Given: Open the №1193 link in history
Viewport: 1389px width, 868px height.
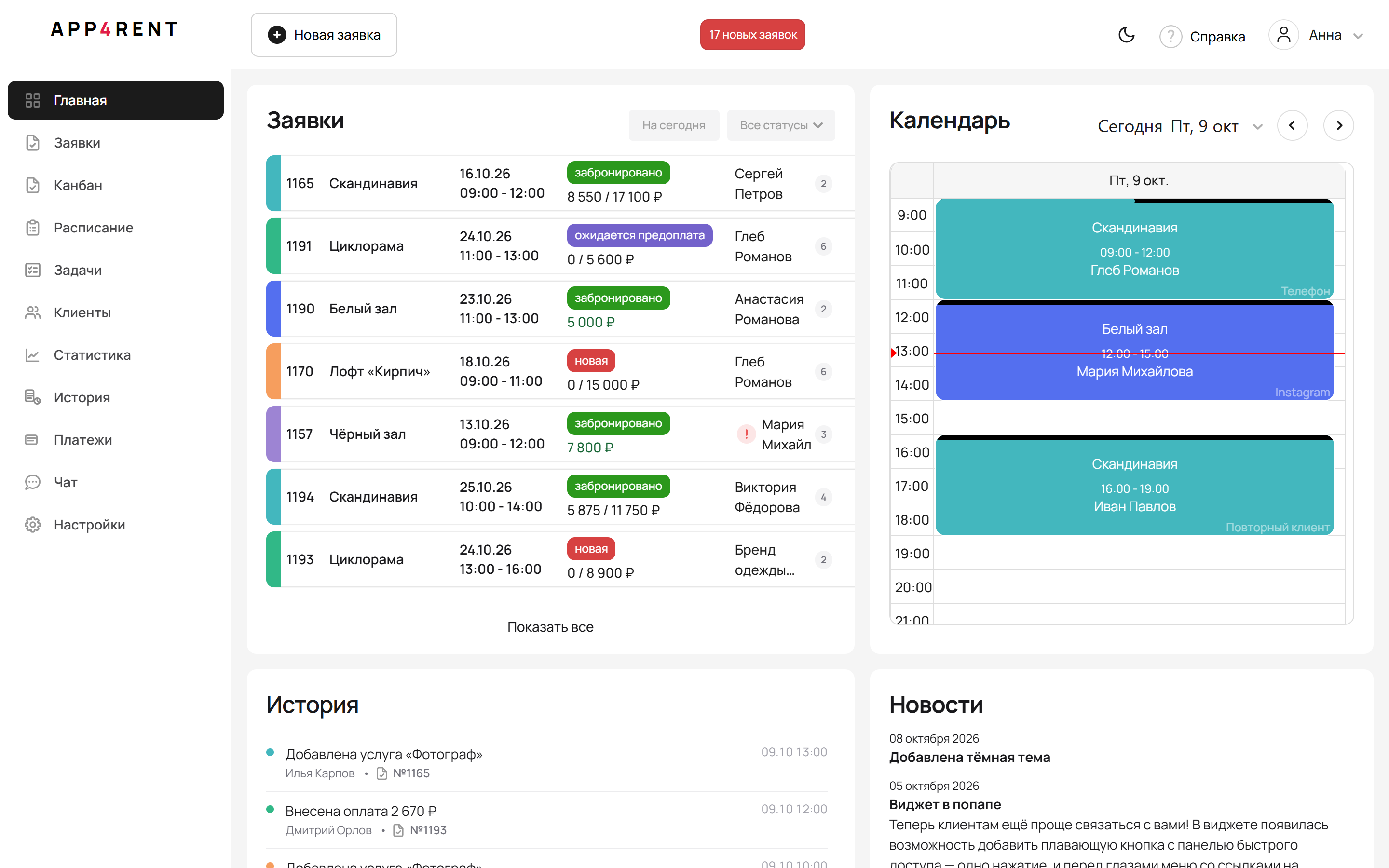Looking at the screenshot, I should pos(428,830).
